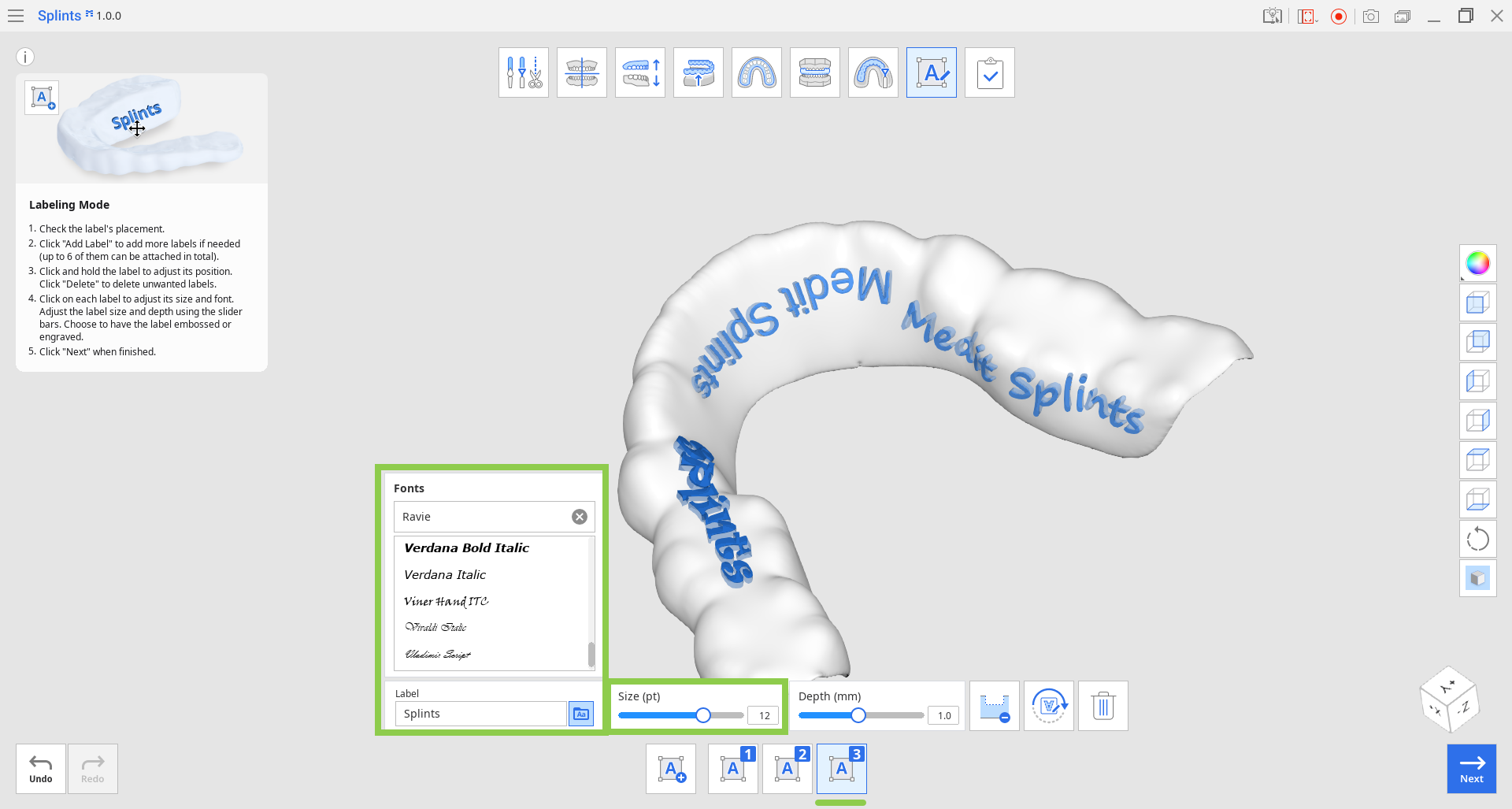Clear the Ravie font search field
This screenshot has height=809, width=1512.
(580, 517)
